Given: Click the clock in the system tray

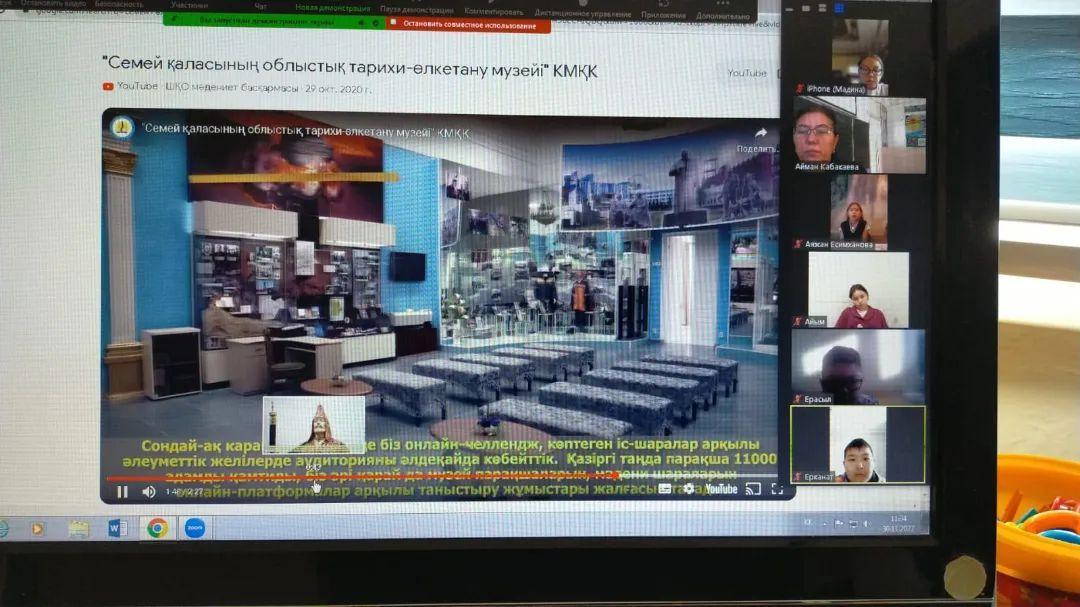Looking at the screenshot, I should pos(898,524).
